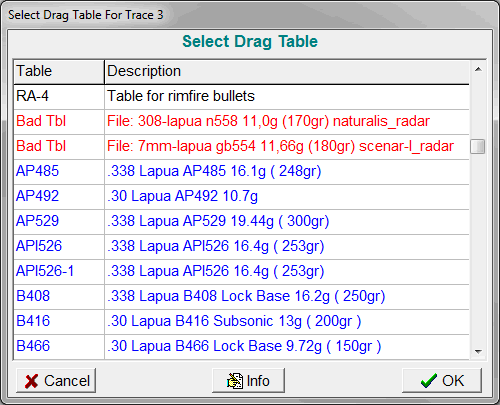The image size is (500, 405).
Task: Select the API526 table entry
Action: (241, 247)
